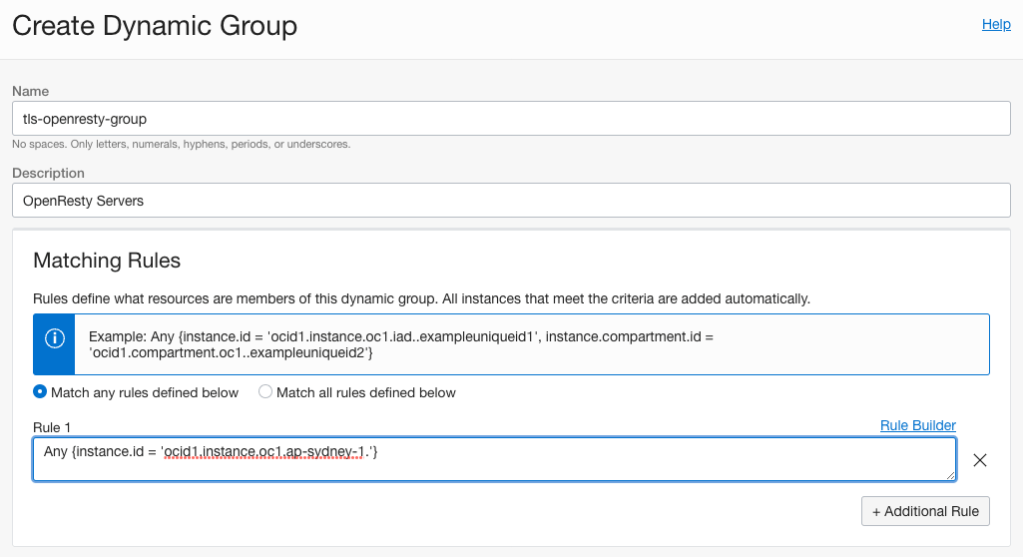Select the Match all rules radio button
1023x557 pixels.
click(265, 392)
